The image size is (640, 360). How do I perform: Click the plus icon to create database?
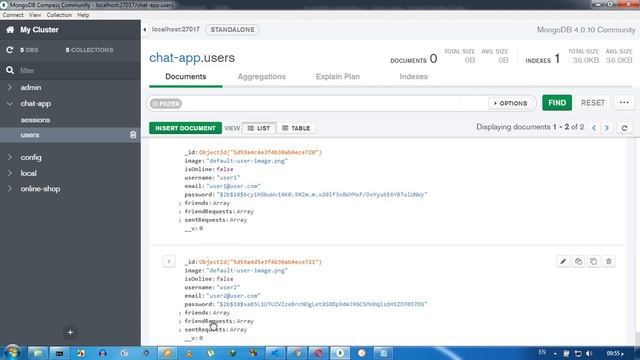pos(70,332)
